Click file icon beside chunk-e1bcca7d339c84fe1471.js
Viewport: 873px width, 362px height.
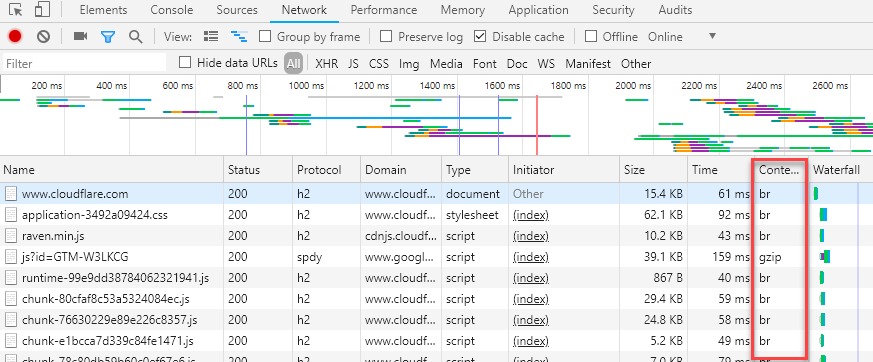coord(11,340)
